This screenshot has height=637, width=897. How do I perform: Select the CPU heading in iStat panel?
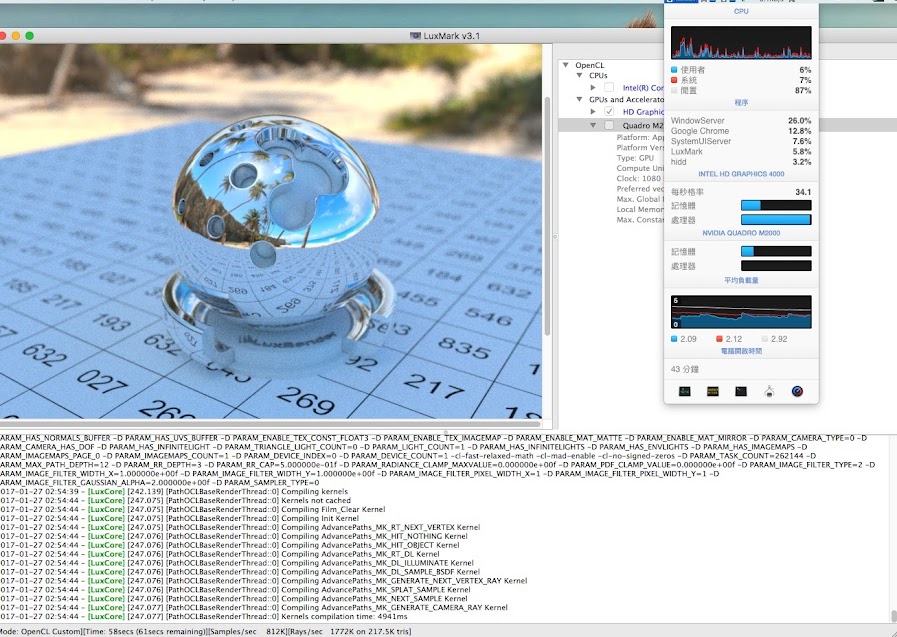tap(741, 11)
